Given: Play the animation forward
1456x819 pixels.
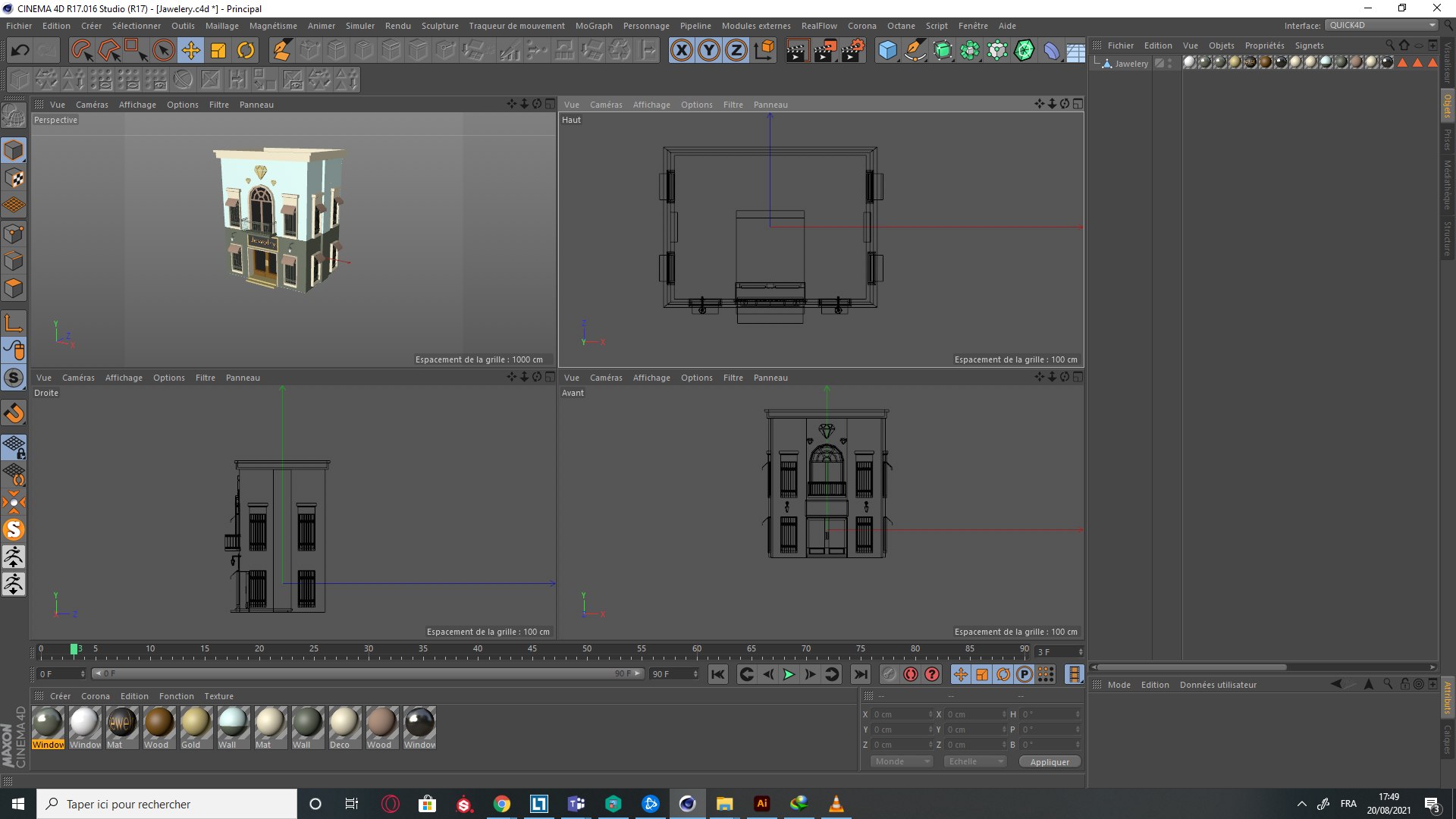Looking at the screenshot, I should 789,674.
